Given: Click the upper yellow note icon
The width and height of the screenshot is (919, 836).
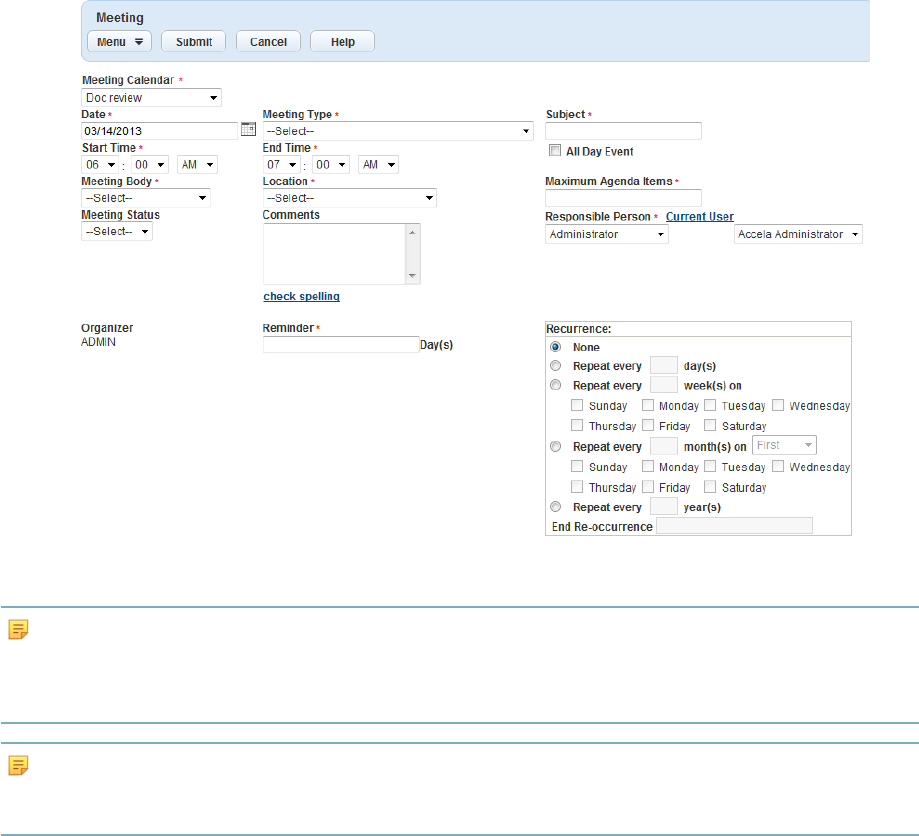Looking at the screenshot, I should point(18,629).
